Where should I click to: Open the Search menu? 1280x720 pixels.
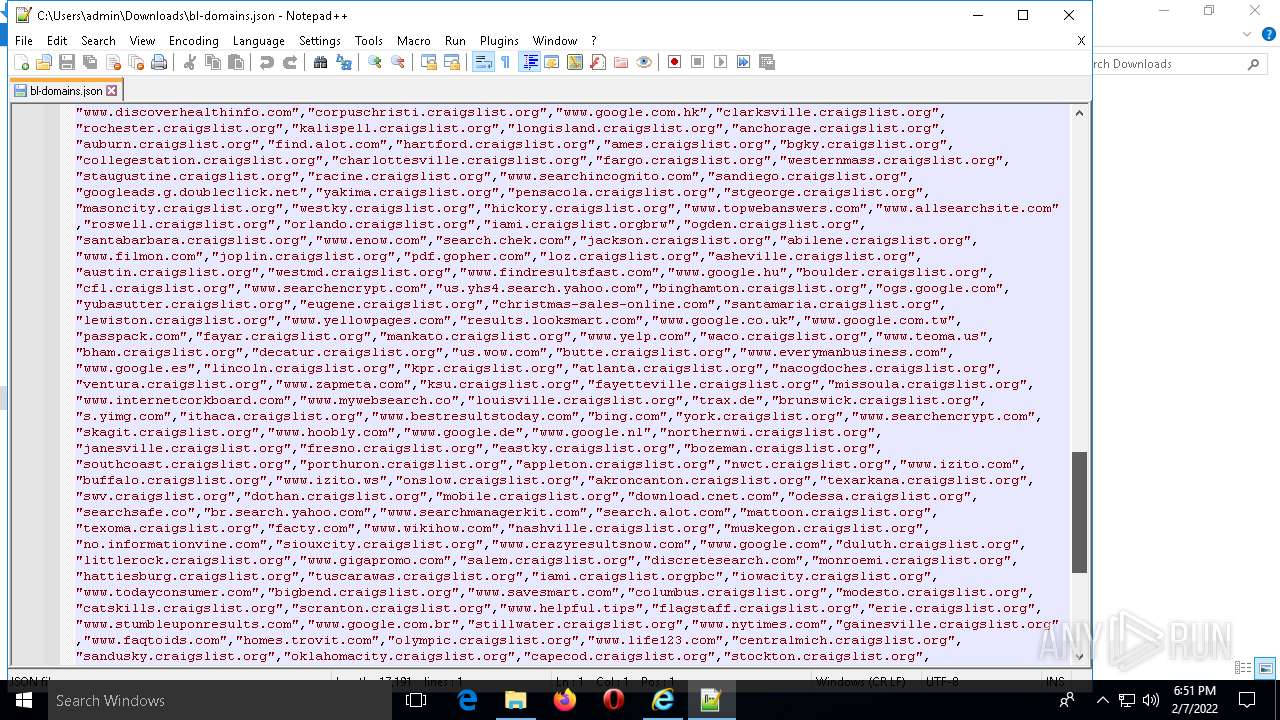98,41
